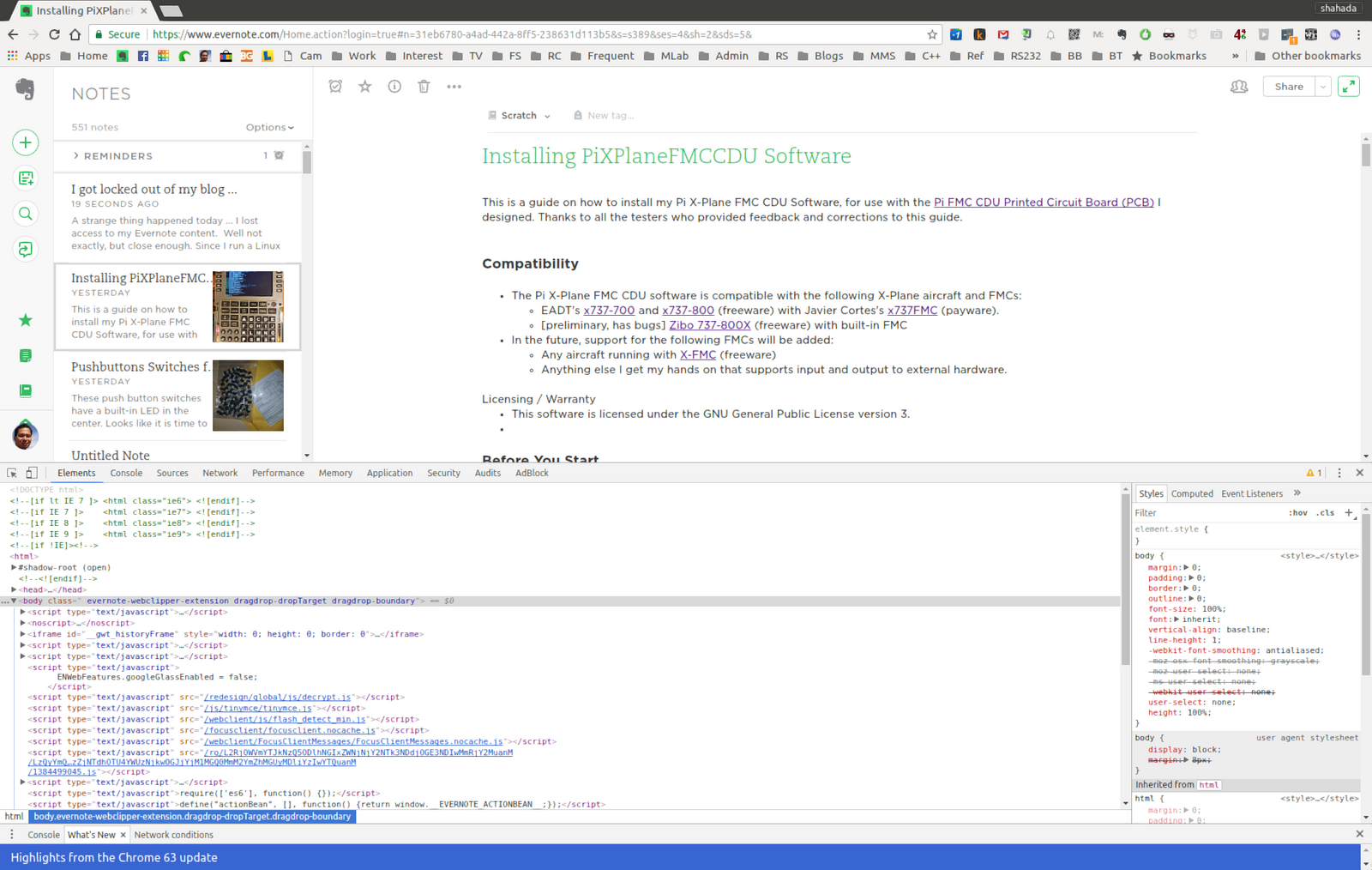This screenshot has height=870, width=1372.
Task: Set a reminder using the alarm clock icon
Action: [335, 87]
